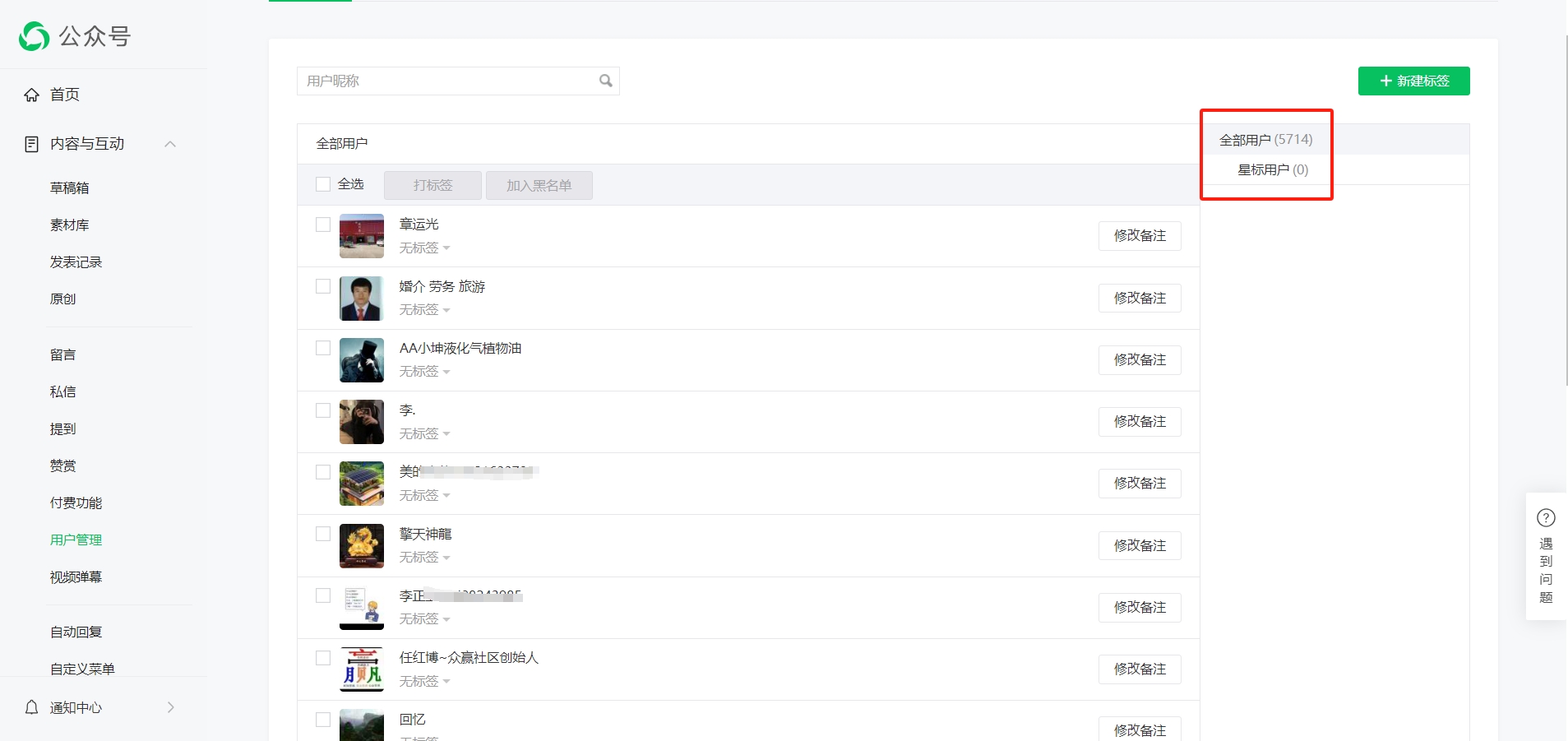This screenshot has width=1568, height=741.
Task: Click the search magnifier icon
Action: 606,81
